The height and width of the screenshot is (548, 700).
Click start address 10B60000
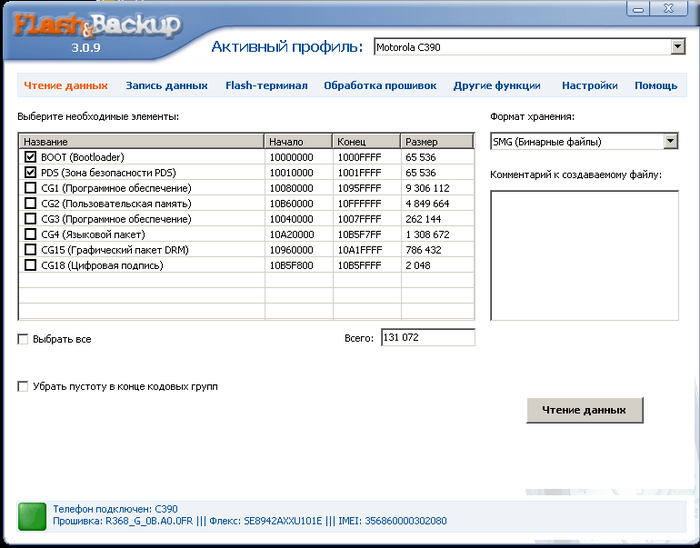292,203
